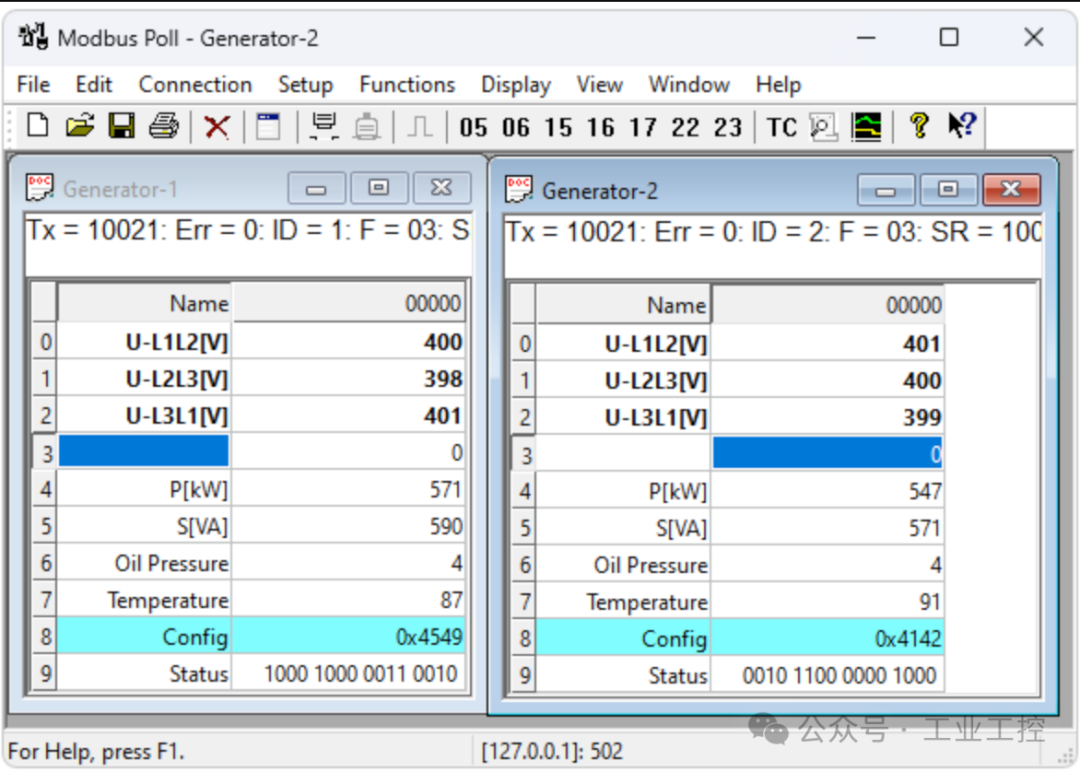The height and width of the screenshot is (772, 1080).
Task: Open the Display menu
Action: pos(516,84)
